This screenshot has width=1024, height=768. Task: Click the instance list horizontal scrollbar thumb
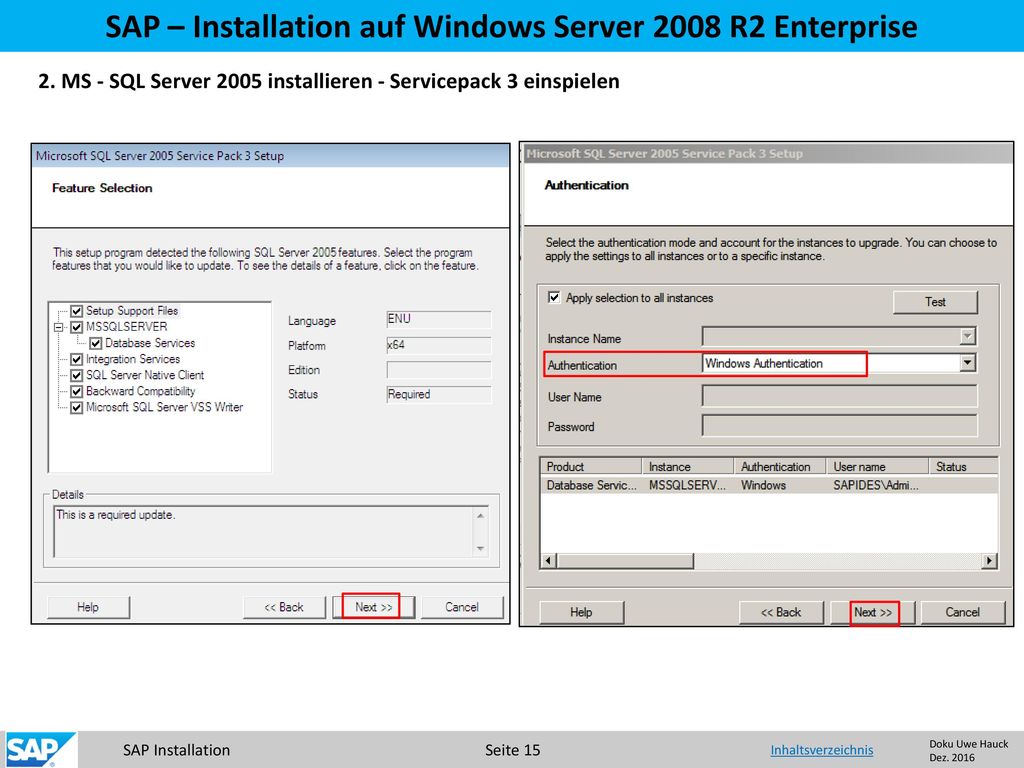(x=624, y=560)
